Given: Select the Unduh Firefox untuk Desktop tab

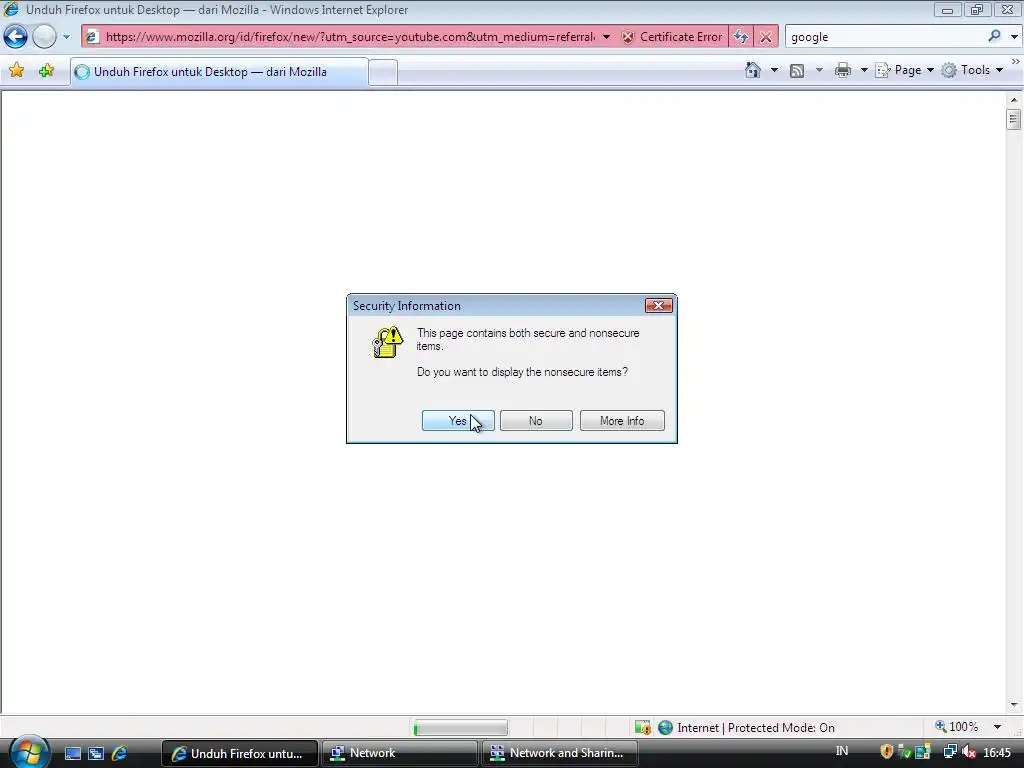Looking at the screenshot, I should (219, 72).
